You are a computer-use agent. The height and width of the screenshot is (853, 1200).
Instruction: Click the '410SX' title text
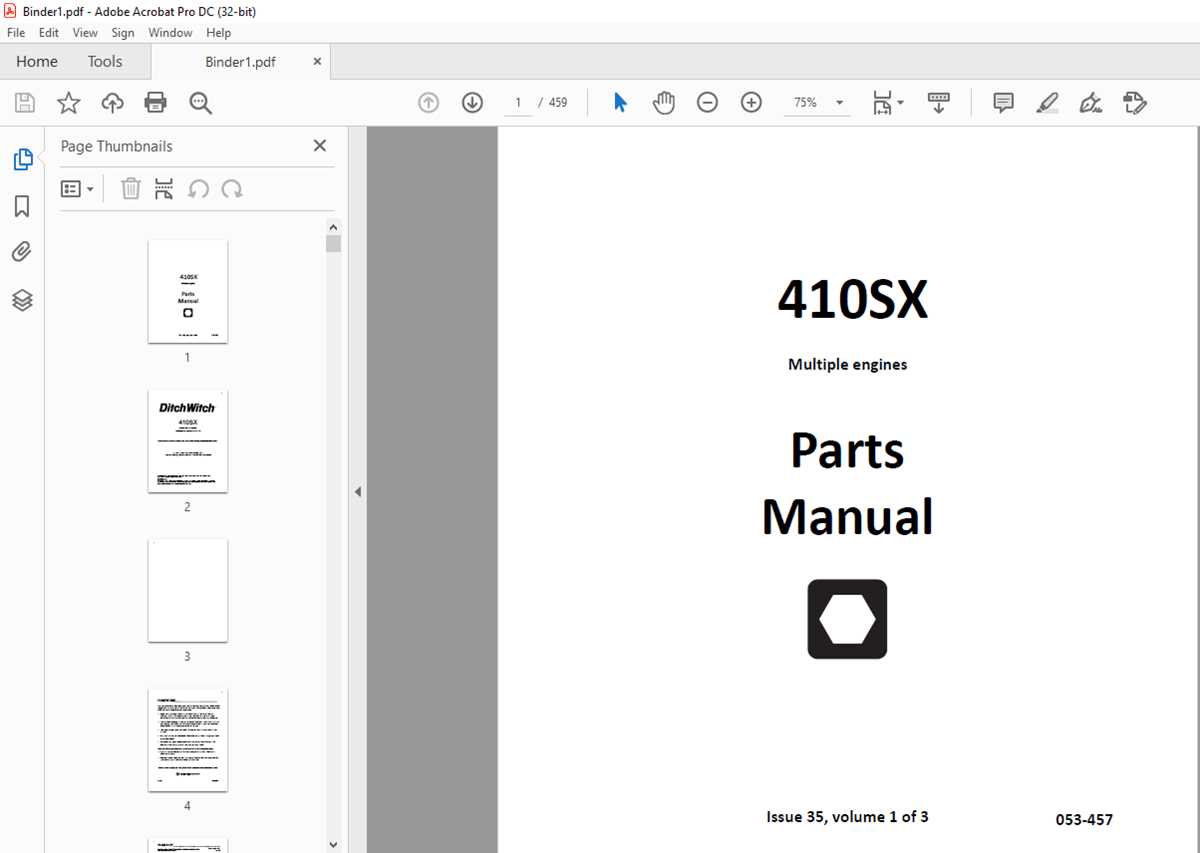pyautogui.click(x=853, y=299)
